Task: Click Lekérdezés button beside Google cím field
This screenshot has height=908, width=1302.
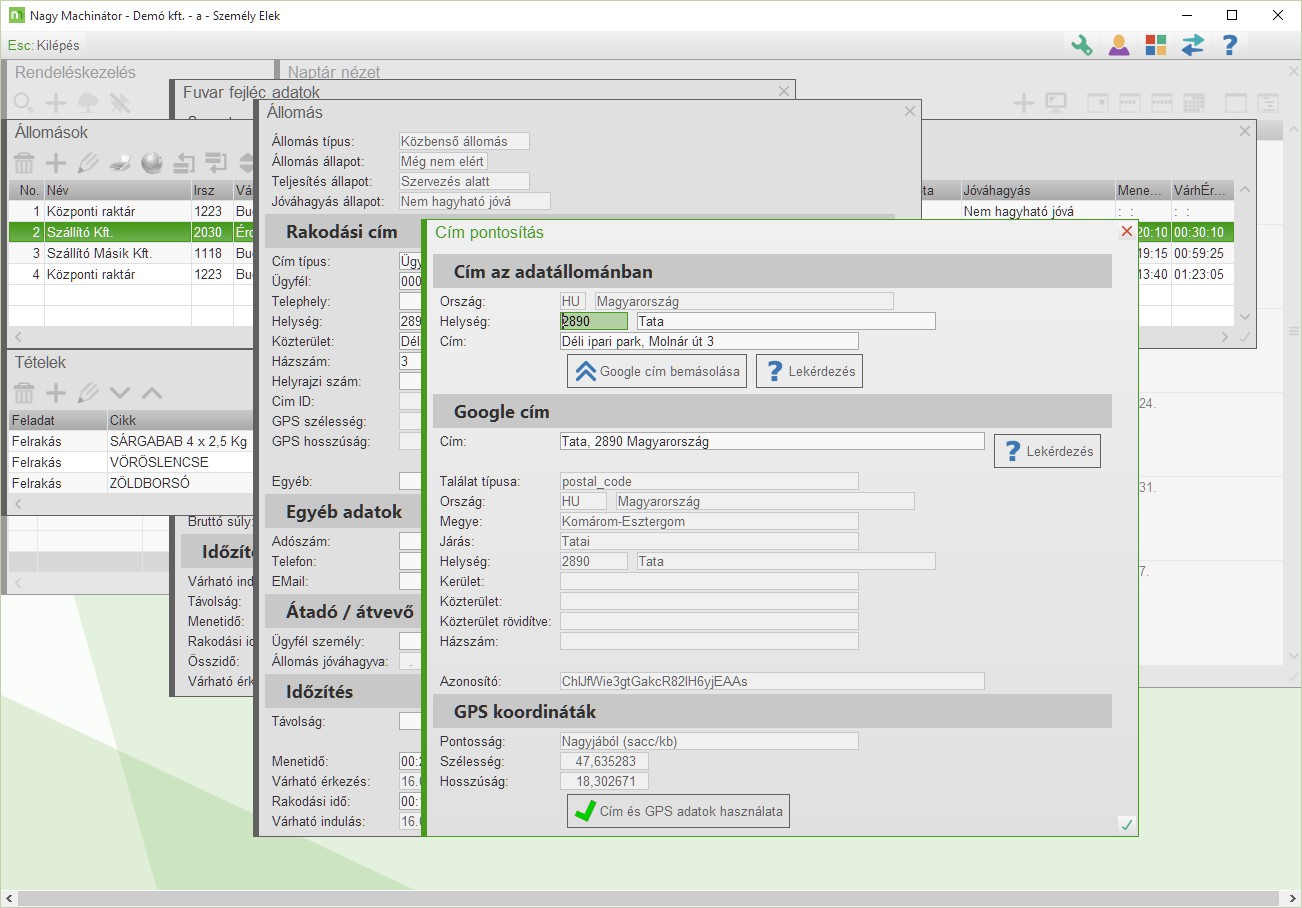Action: click(1047, 451)
